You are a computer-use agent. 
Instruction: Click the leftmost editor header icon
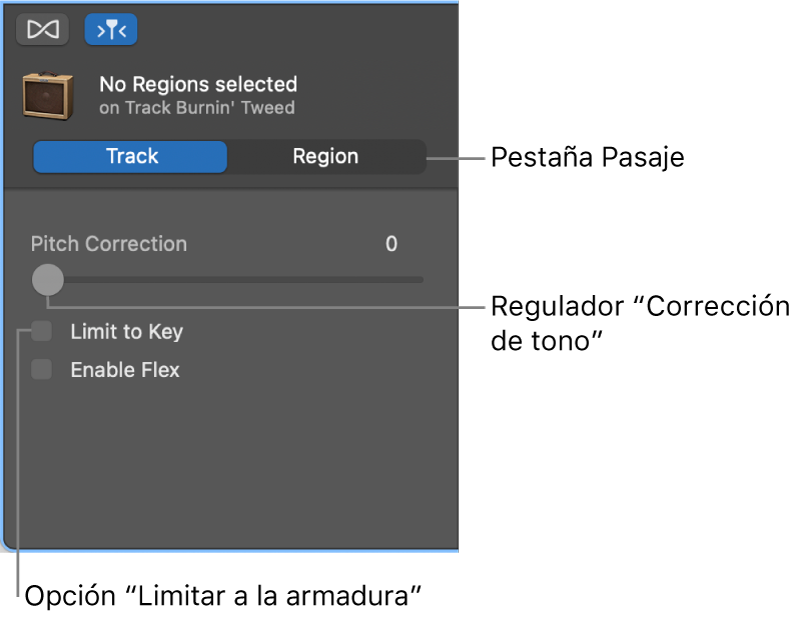tap(41, 29)
